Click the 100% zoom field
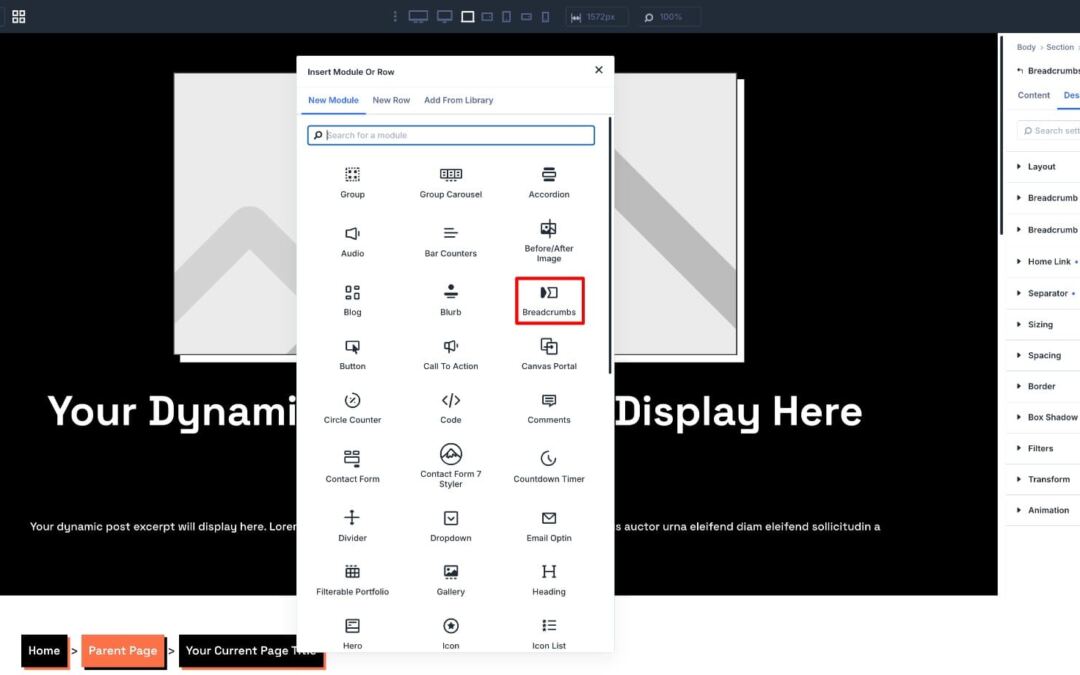 pos(669,17)
